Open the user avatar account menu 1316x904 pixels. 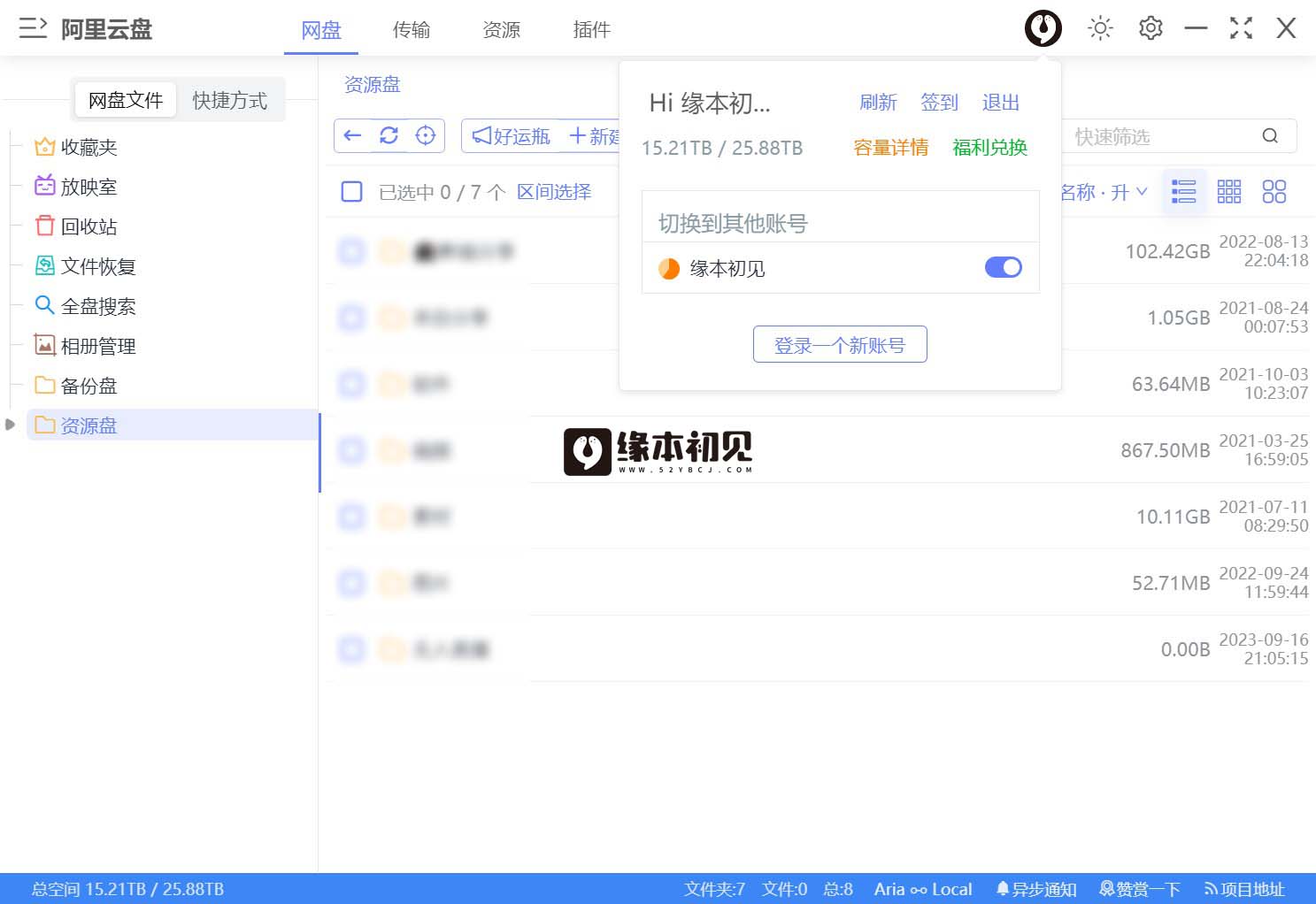point(1043,28)
